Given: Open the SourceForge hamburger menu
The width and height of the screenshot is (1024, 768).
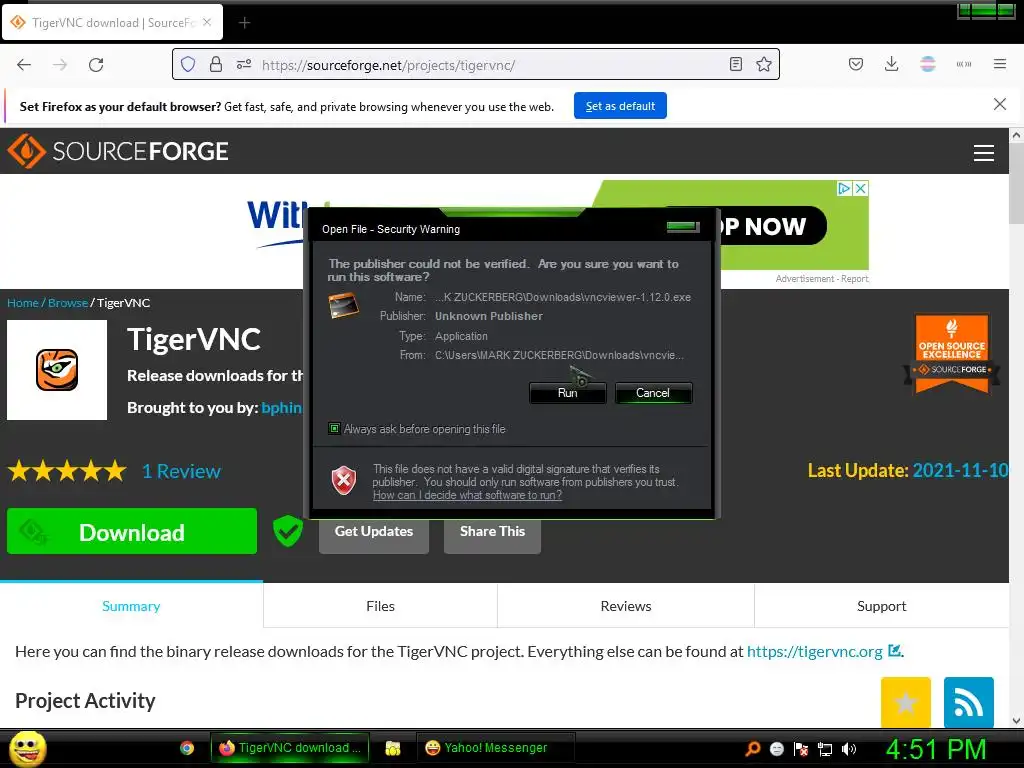Looking at the screenshot, I should click(x=984, y=152).
